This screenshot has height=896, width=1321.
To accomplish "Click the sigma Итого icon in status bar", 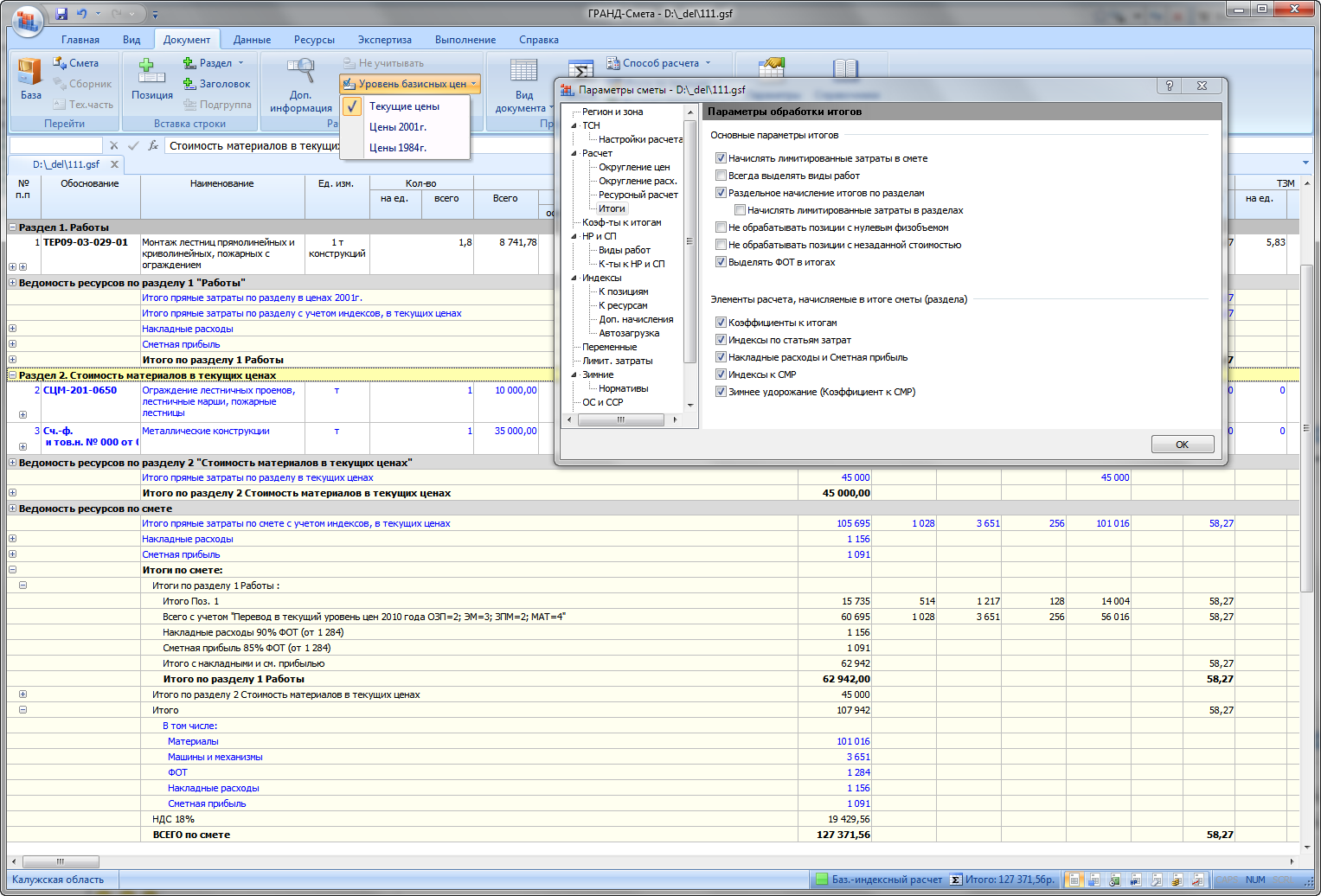I will coord(956,880).
